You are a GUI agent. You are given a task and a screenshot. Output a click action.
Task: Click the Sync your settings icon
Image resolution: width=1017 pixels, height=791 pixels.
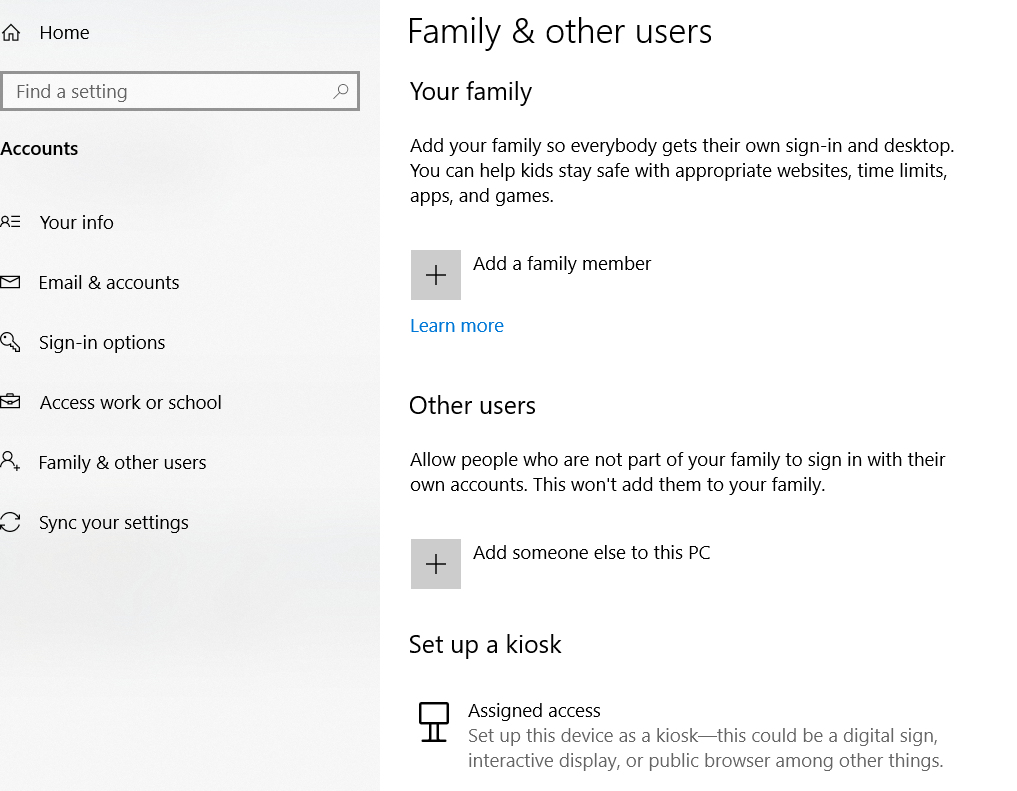click(11, 522)
